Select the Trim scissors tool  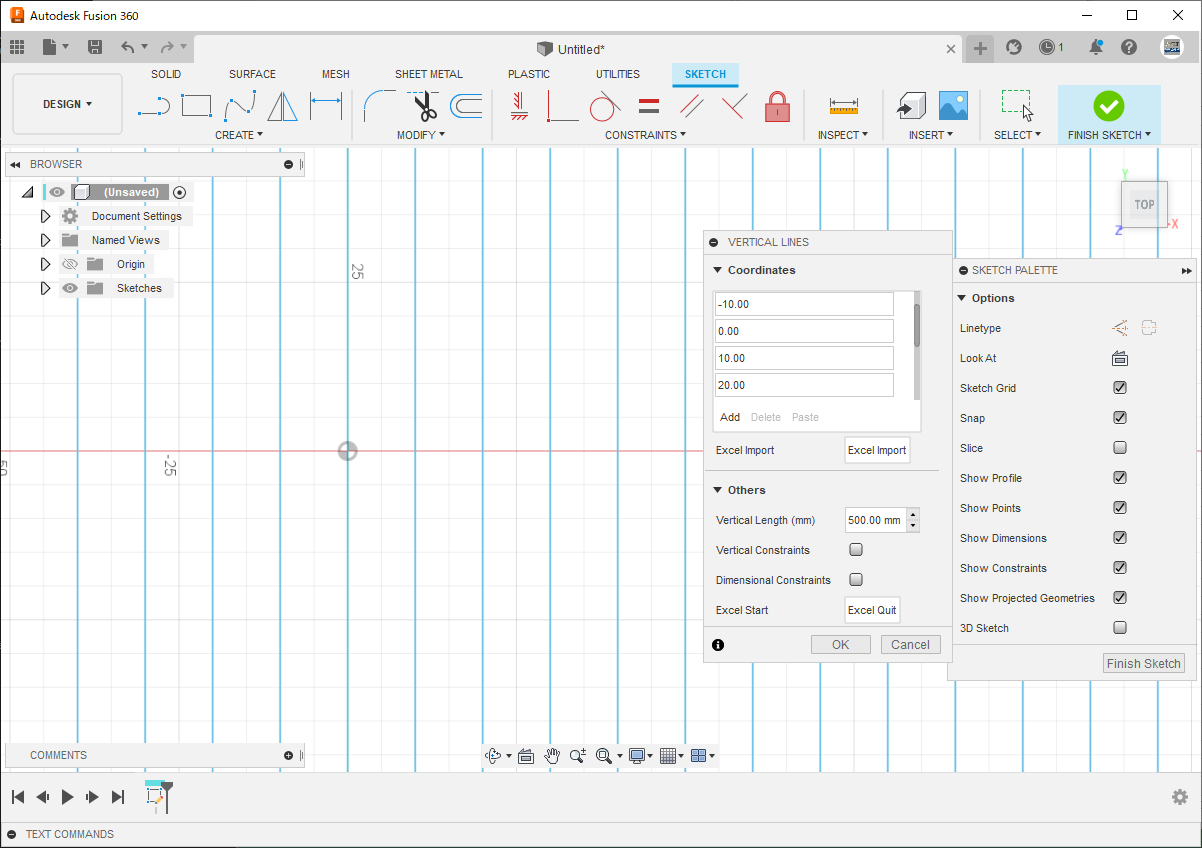coord(423,105)
